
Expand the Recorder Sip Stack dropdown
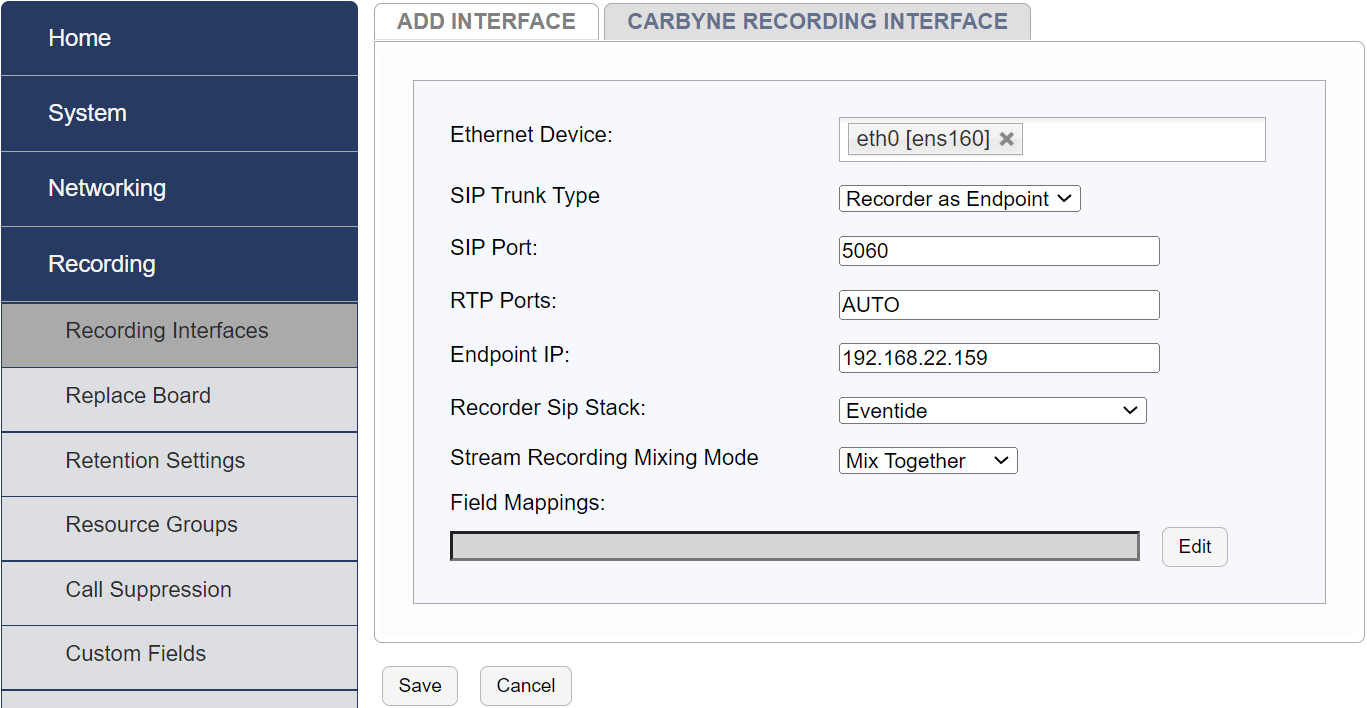click(992, 411)
